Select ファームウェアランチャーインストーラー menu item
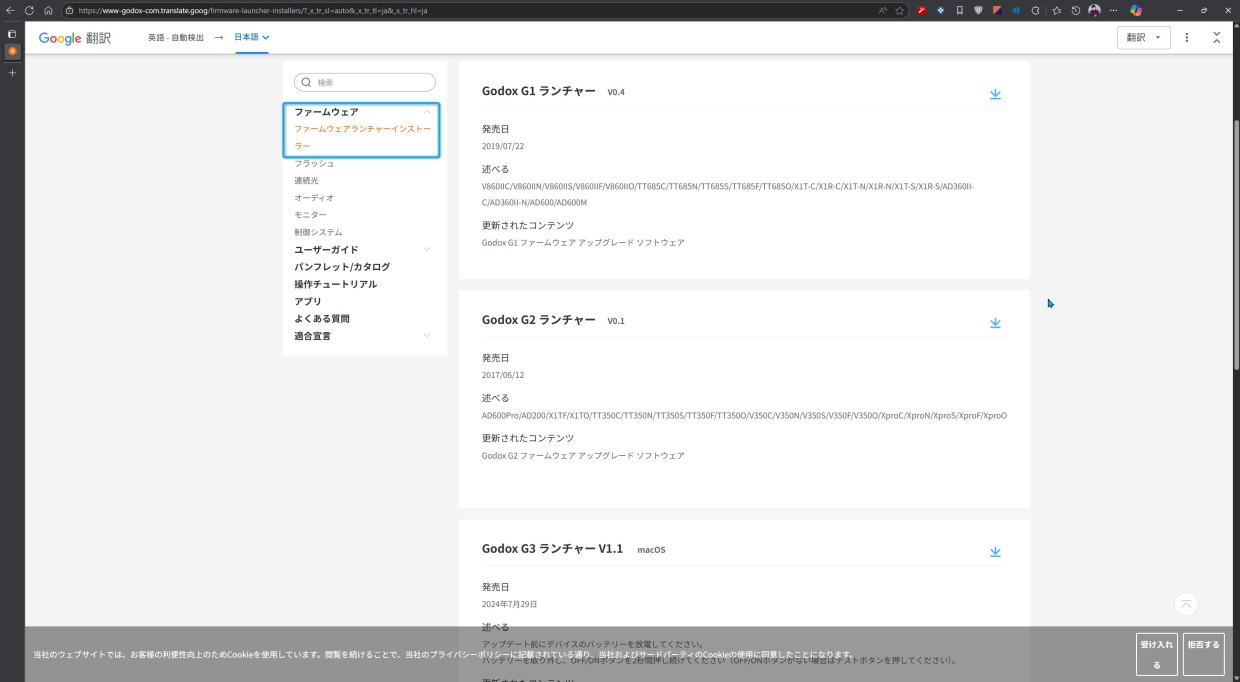The width and height of the screenshot is (1240, 682). point(363,138)
